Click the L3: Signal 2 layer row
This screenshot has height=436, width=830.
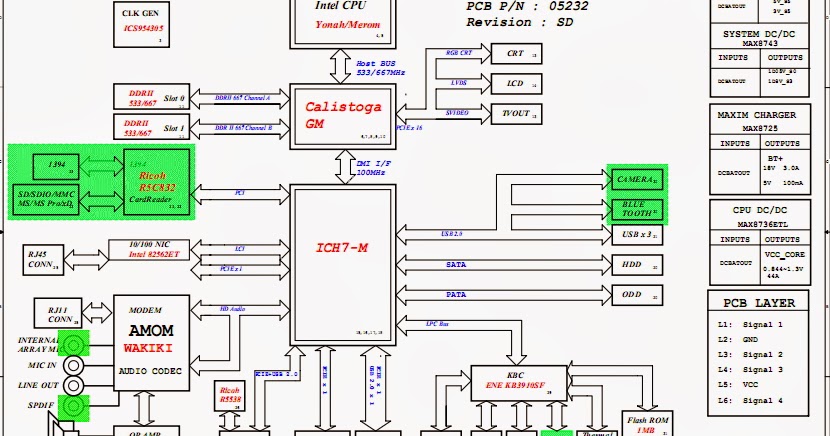pos(750,355)
